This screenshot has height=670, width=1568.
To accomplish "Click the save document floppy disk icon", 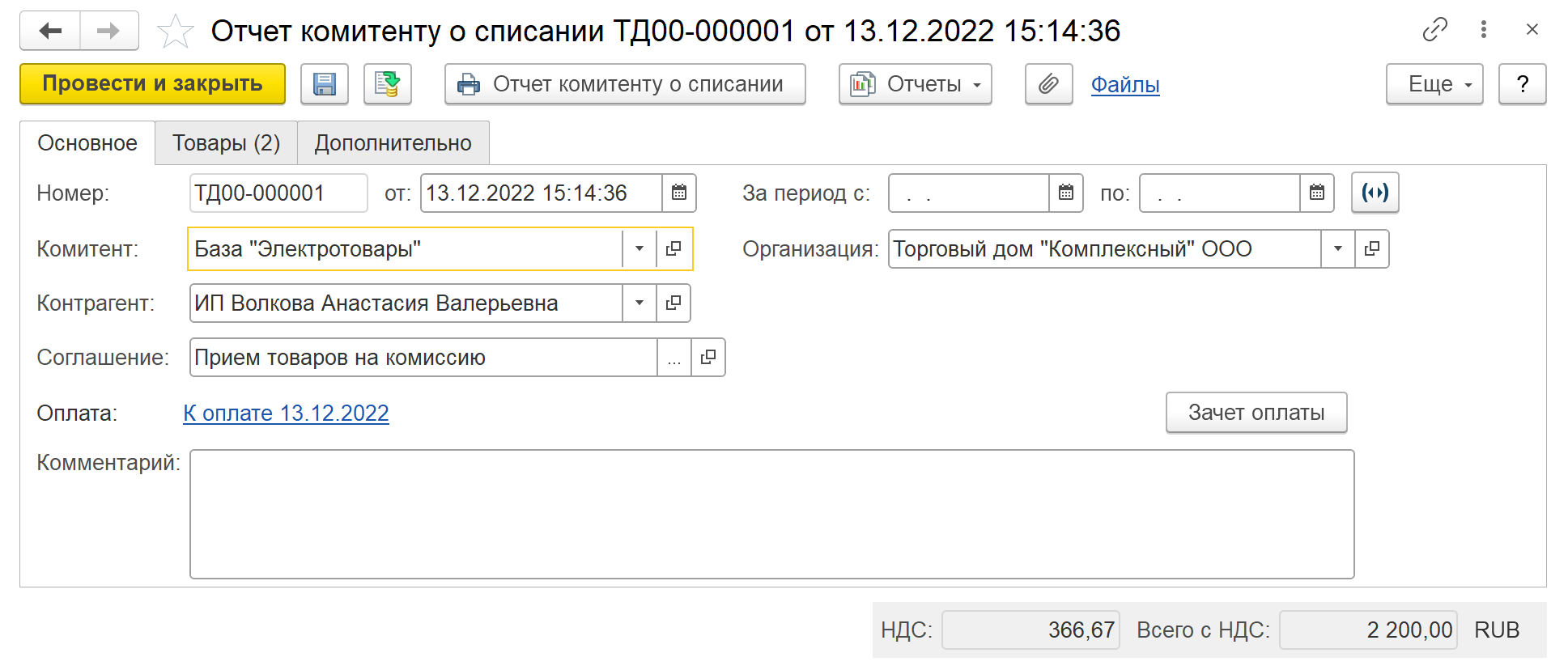I will click(325, 84).
